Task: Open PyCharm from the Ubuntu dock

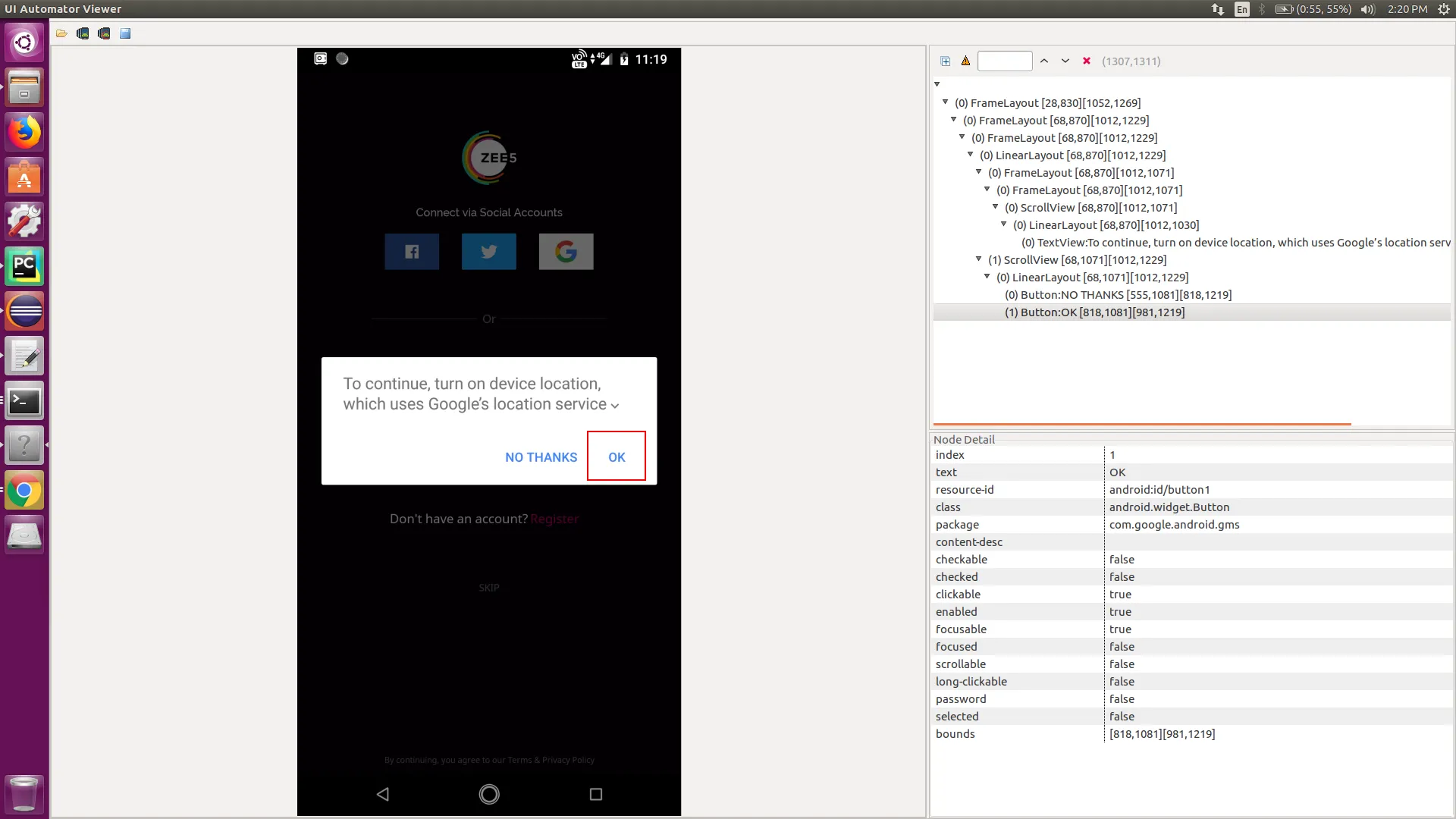Action: [x=24, y=267]
